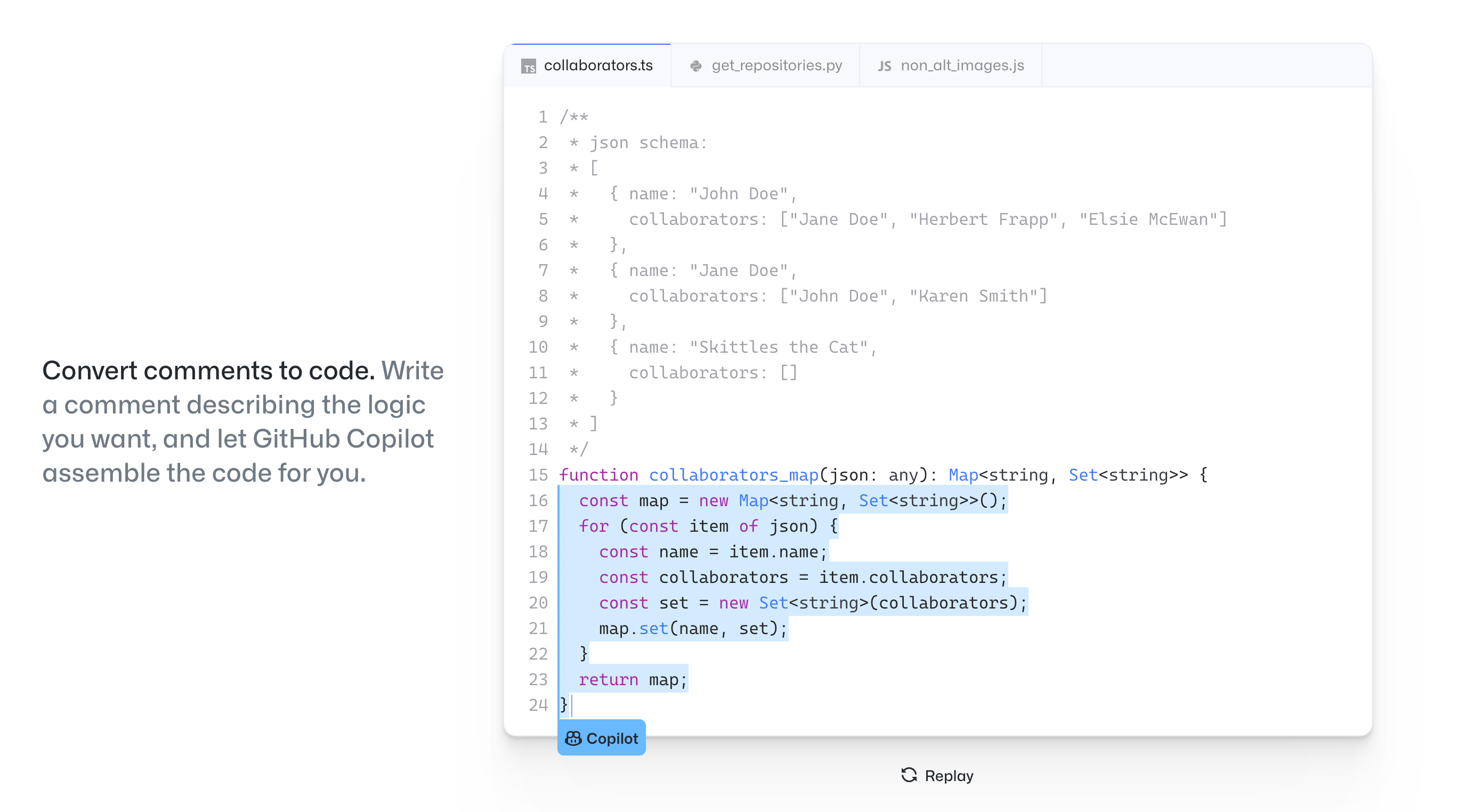Open the get_repositories.py tab

point(765,66)
